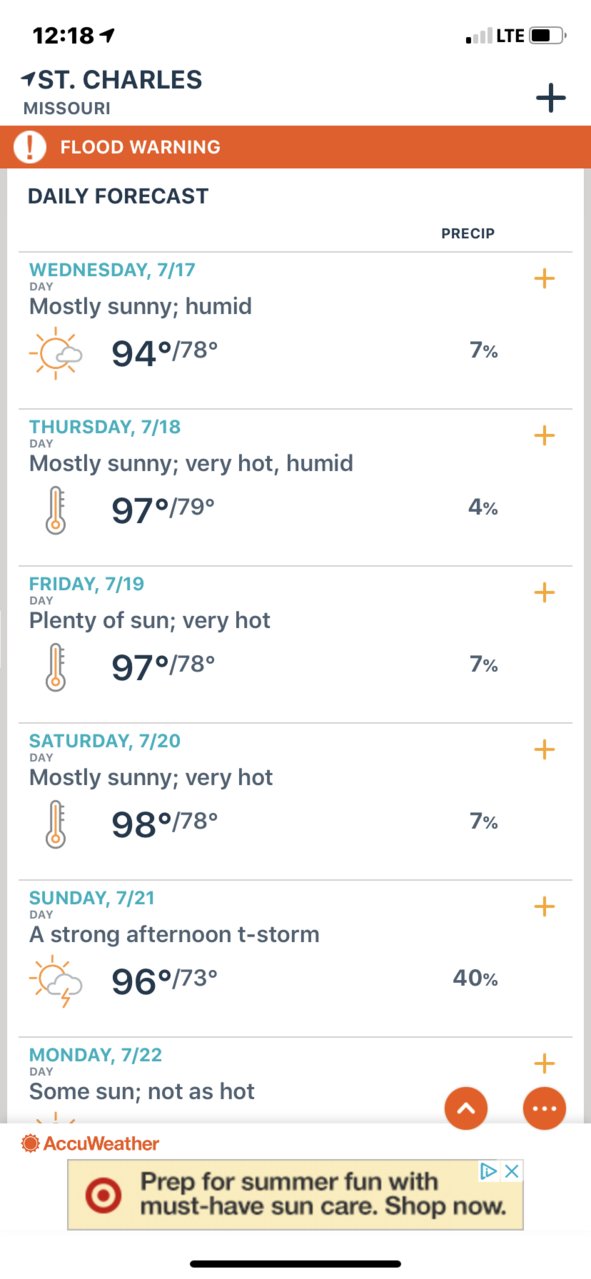The width and height of the screenshot is (591, 1279).
Task: Tap the flood warning exclamation icon
Action: click(30, 147)
